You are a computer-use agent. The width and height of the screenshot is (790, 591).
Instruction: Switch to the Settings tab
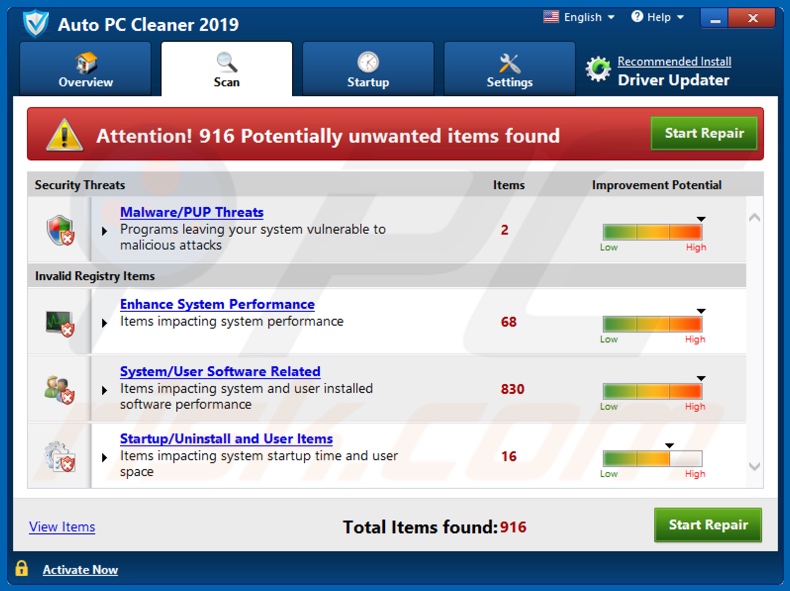click(x=509, y=69)
